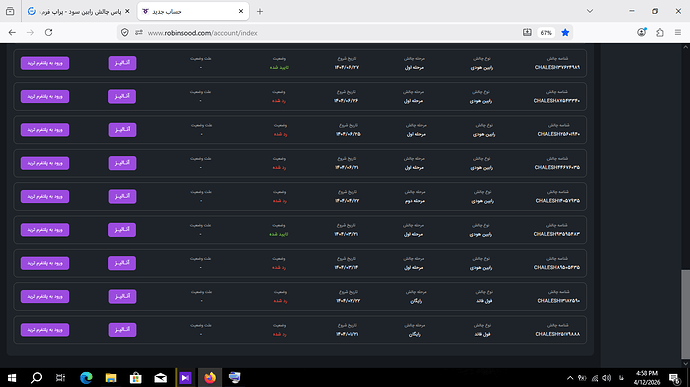Click the red رد شده status in مرحله دوم row

279,201
